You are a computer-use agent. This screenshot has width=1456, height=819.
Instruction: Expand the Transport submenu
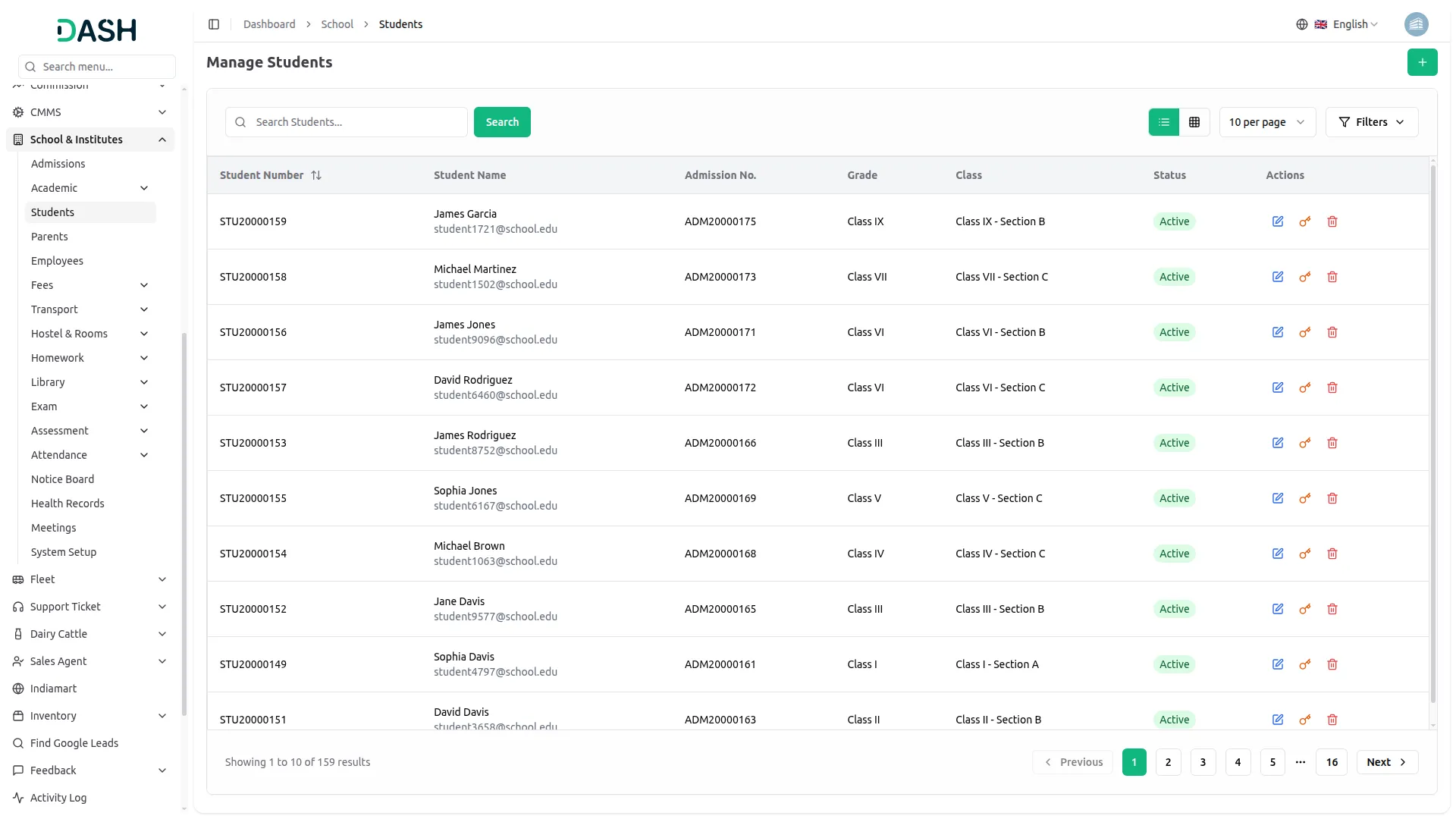point(90,309)
